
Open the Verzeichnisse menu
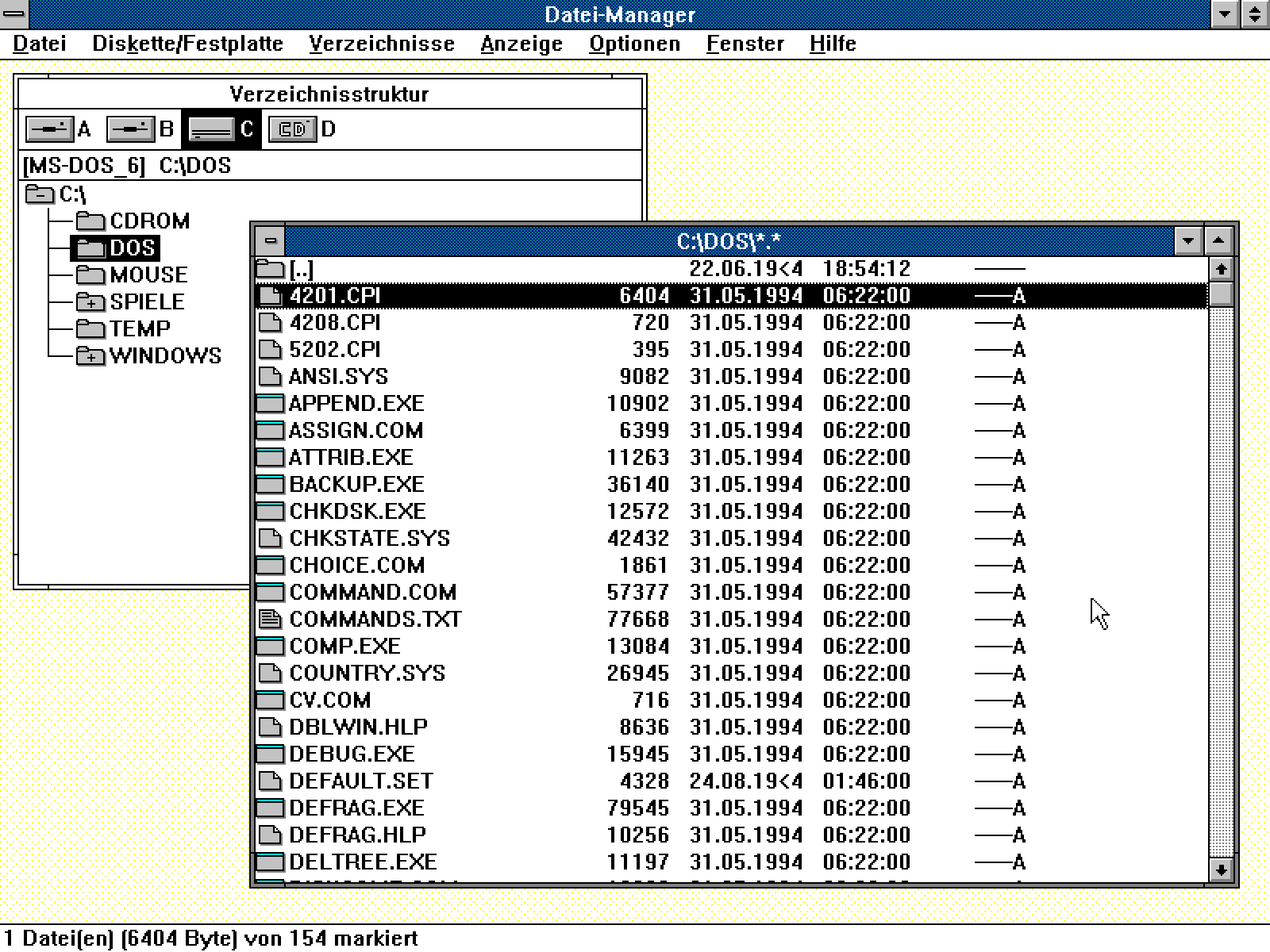(x=382, y=44)
